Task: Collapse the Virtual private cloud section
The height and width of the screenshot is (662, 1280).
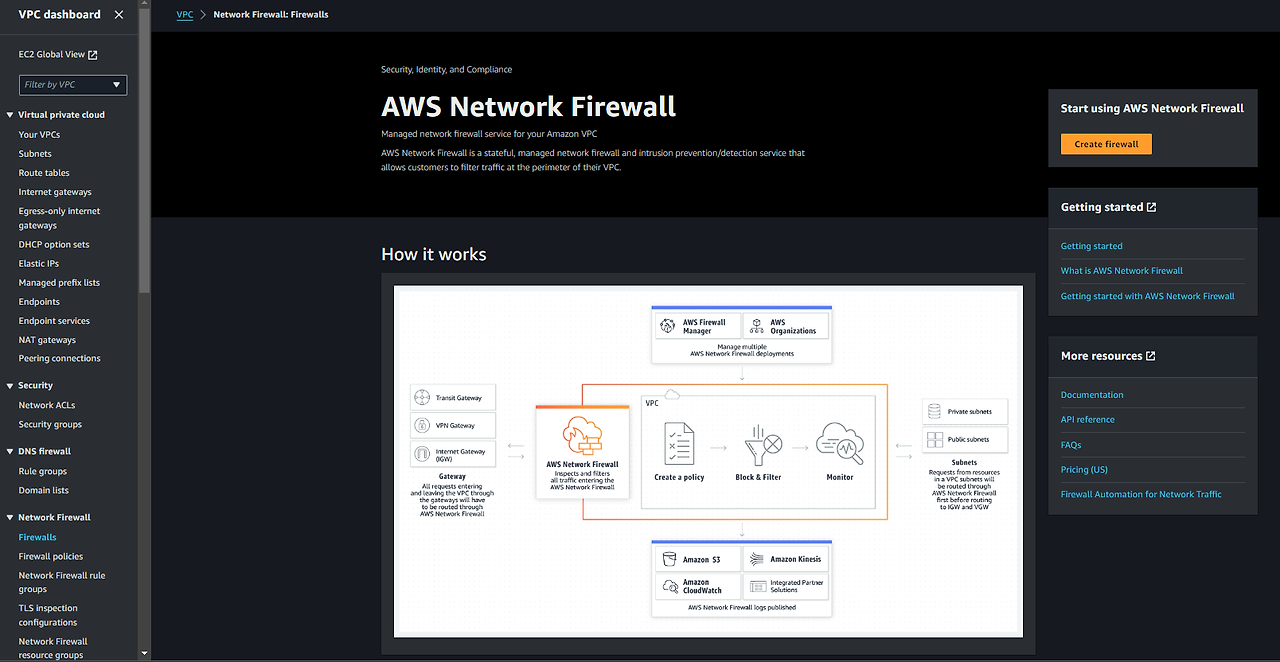Action: coord(9,115)
